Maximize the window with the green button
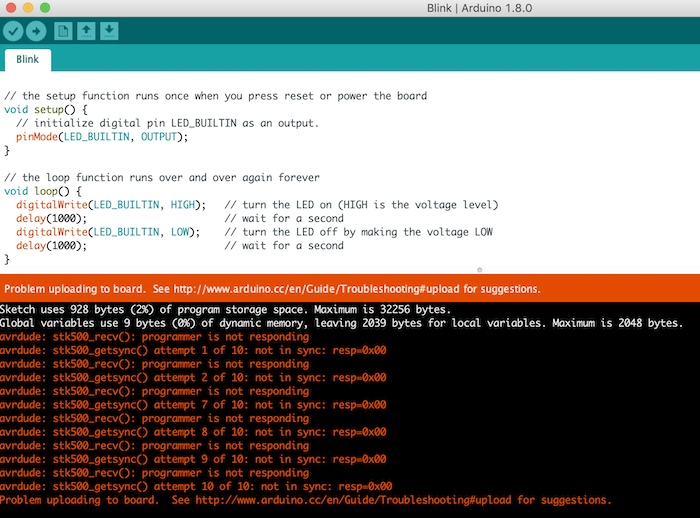The image size is (700, 518). point(45,8)
